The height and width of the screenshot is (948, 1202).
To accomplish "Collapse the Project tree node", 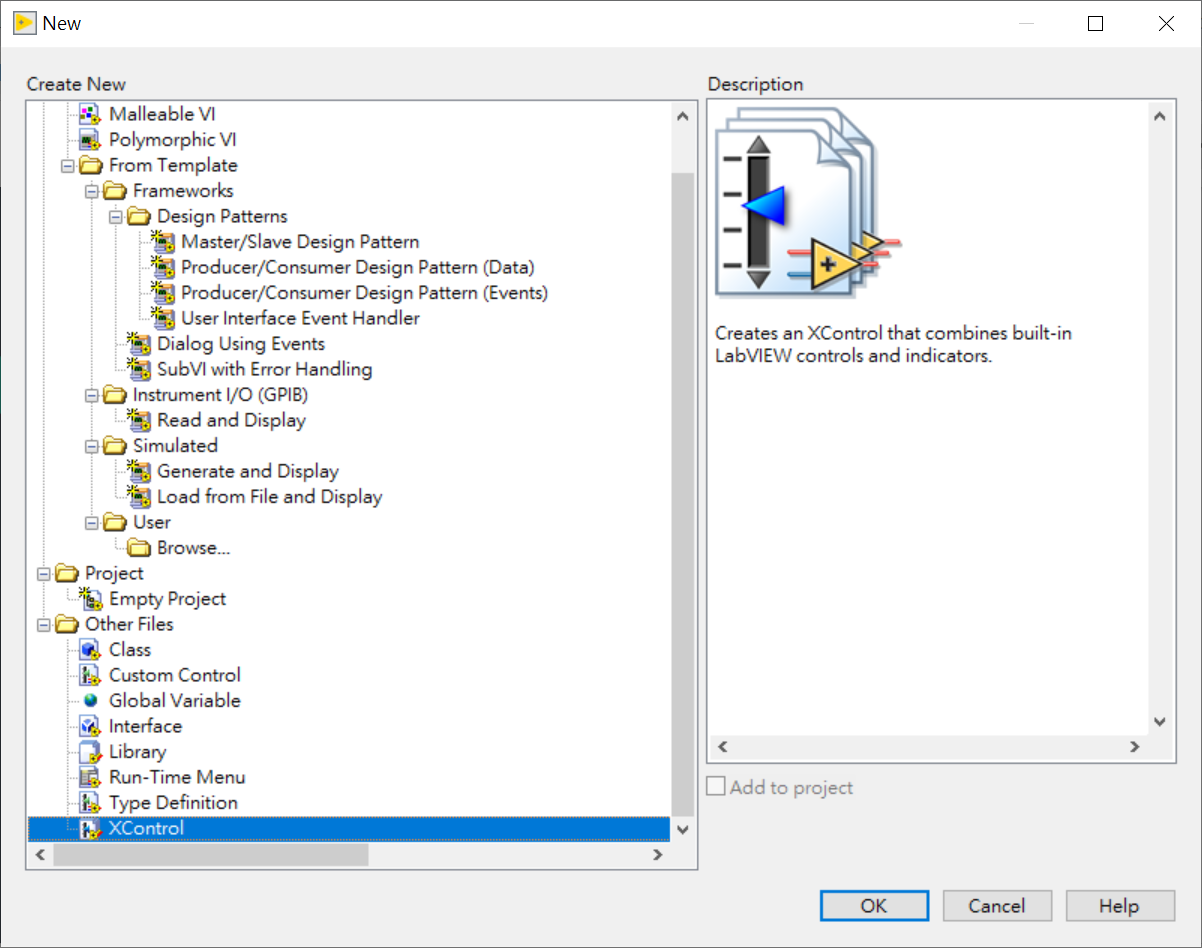I will pyautogui.click(x=42, y=573).
